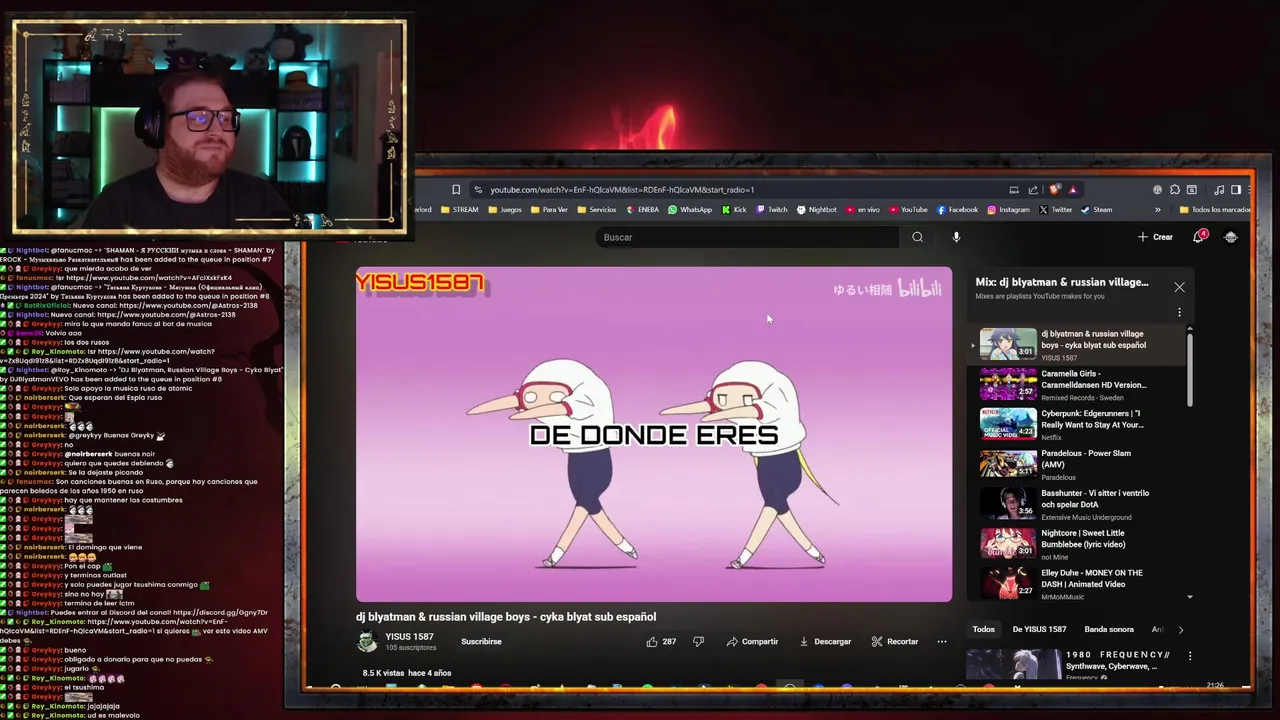Open the browser extensions puzzle icon
Image resolution: width=1280 pixels, height=720 pixels.
(x=1175, y=189)
